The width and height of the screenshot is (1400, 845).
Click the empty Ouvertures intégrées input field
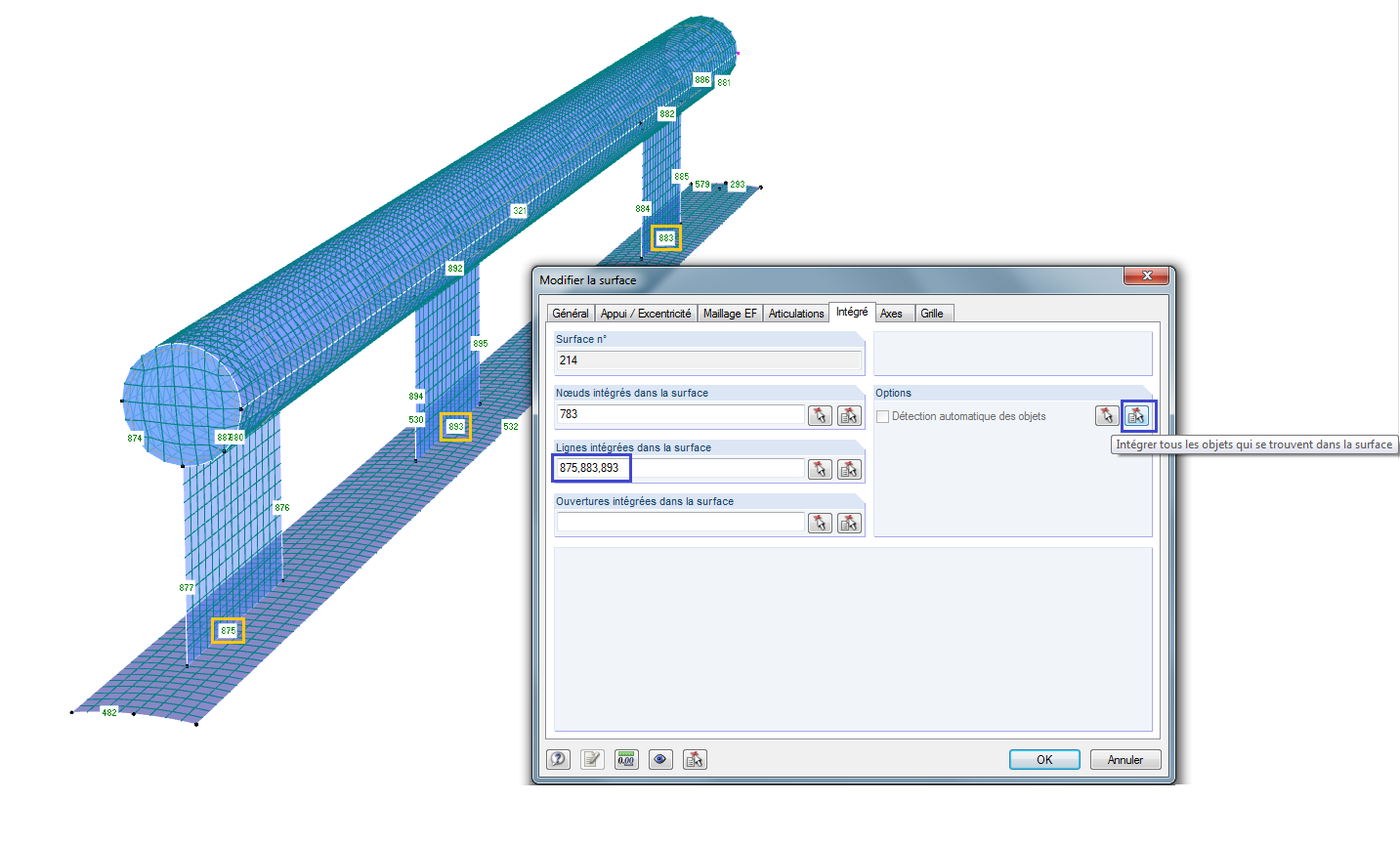point(681,522)
